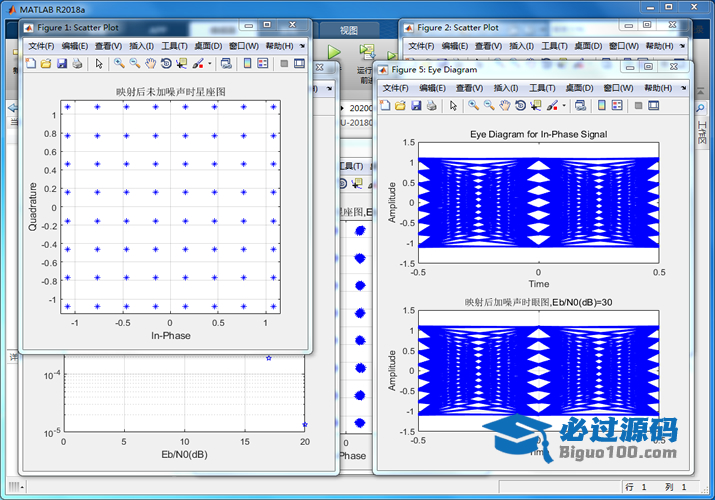Toggle Edit Plot arrow in Figure 1
715x500 pixels.
[98, 63]
